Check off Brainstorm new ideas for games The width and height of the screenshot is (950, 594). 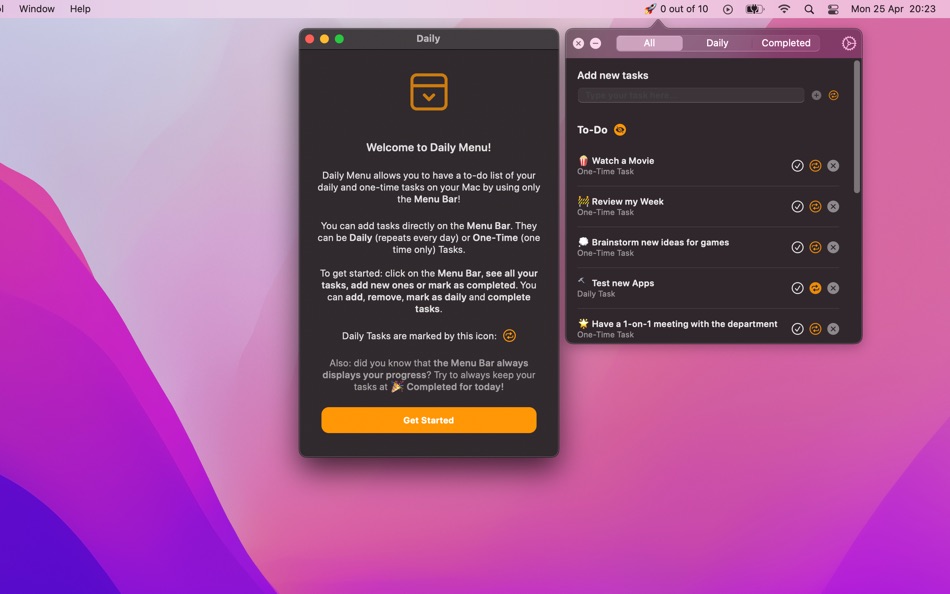point(797,247)
